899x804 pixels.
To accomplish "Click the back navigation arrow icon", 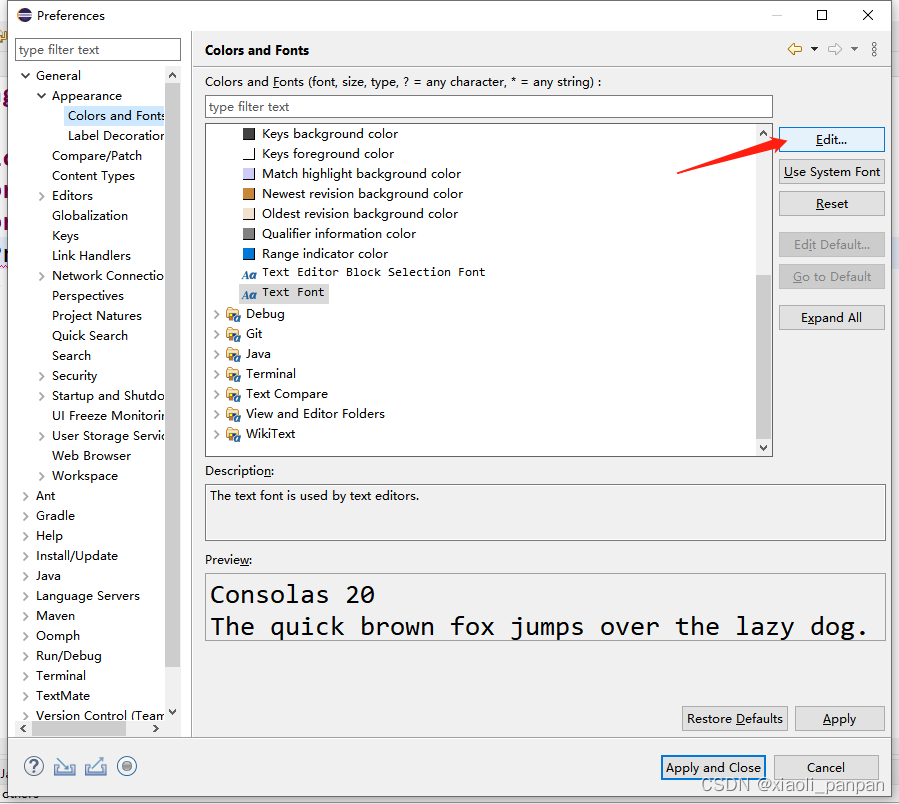I will coord(795,49).
